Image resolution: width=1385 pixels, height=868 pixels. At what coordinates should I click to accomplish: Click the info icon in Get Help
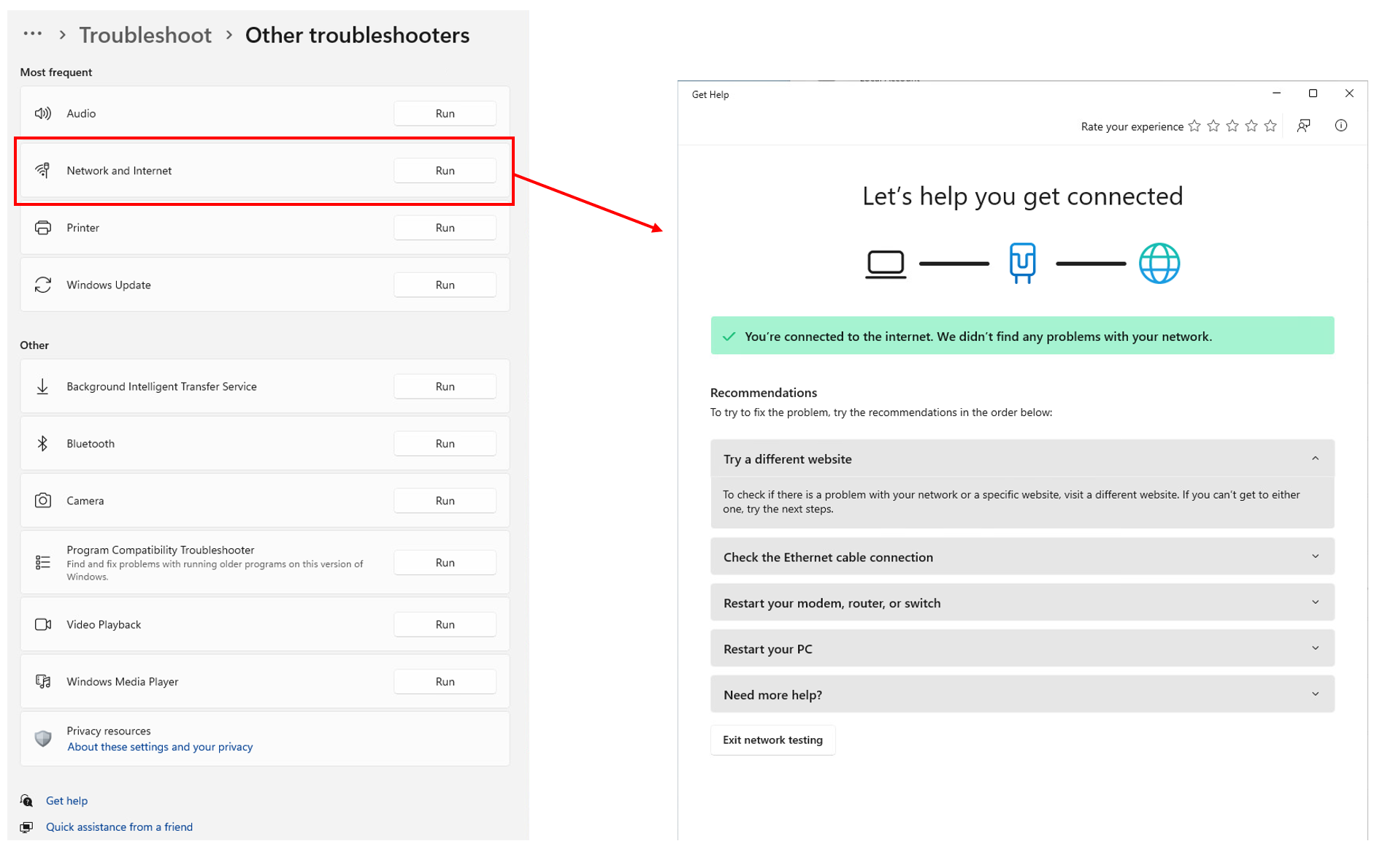click(1340, 126)
